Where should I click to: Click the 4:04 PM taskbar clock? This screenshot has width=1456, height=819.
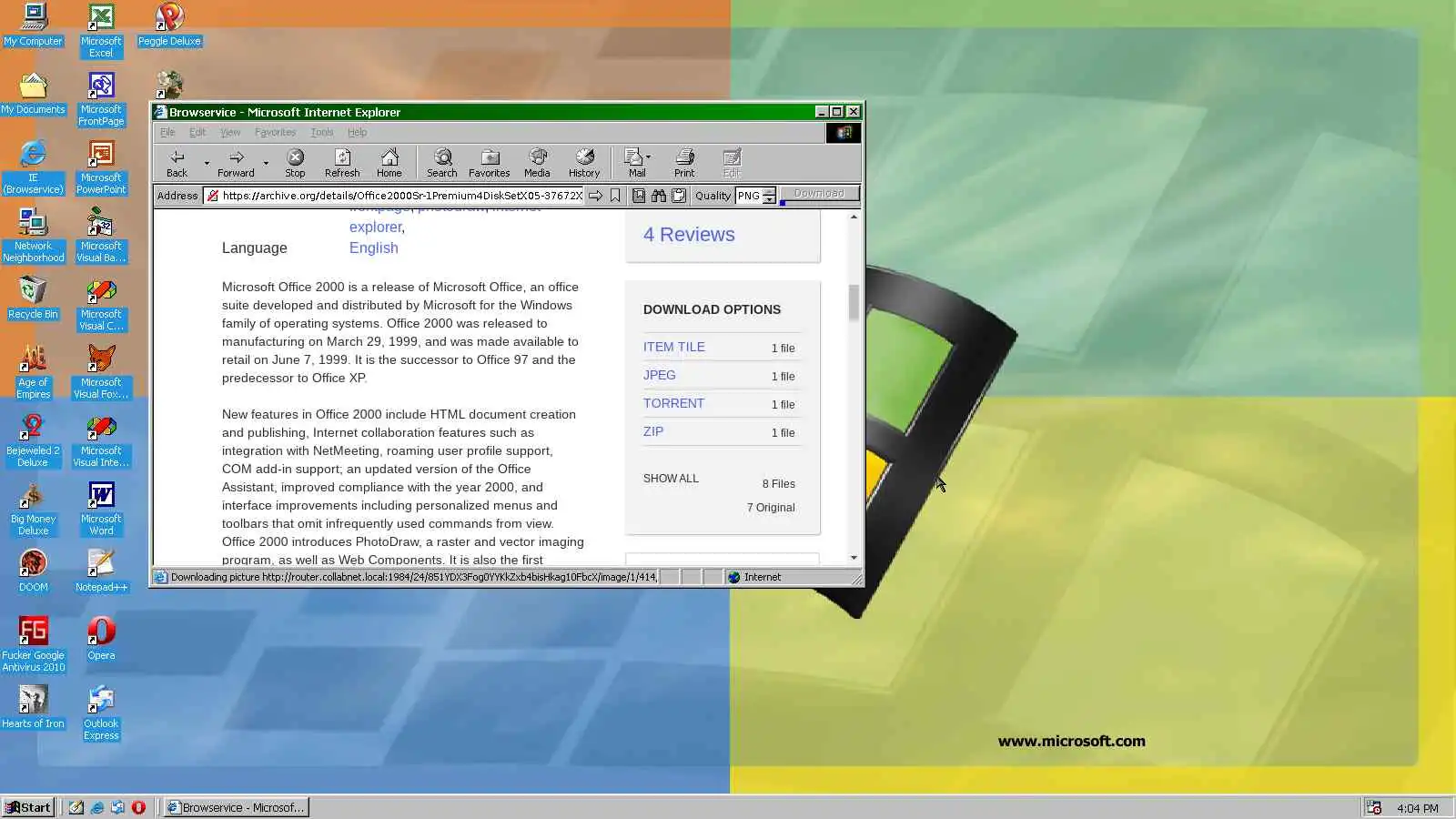point(1418,808)
